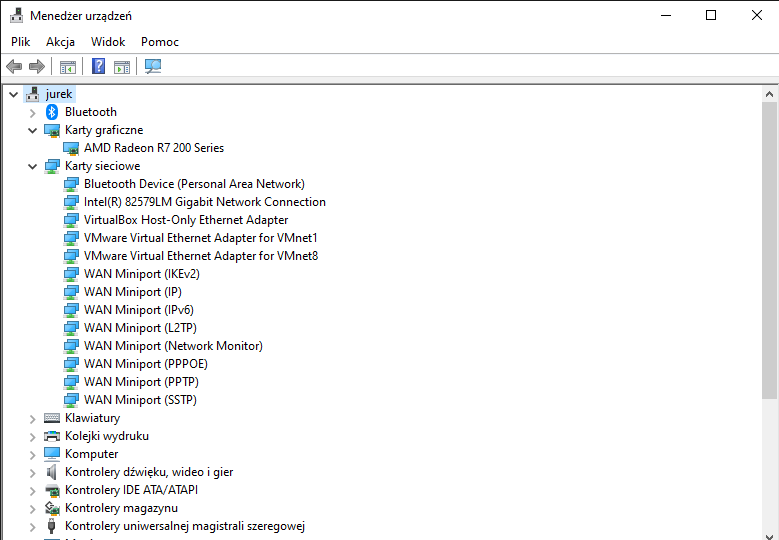Image resolution: width=779 pixels, height=540 pixels.
Task: Collapse the Karty graficzne category
Action: [33, 131]
